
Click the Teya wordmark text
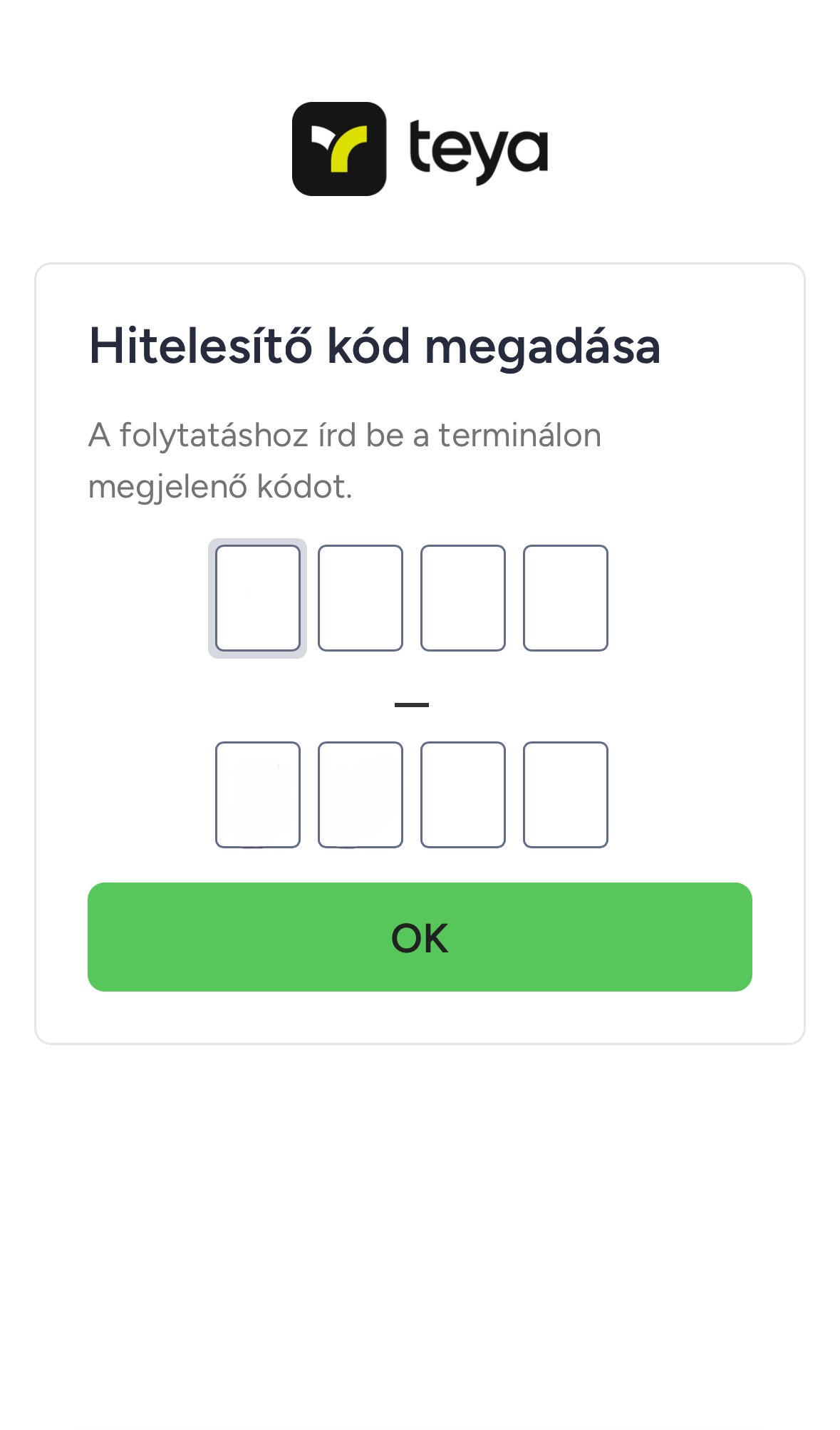click(477, 148)
